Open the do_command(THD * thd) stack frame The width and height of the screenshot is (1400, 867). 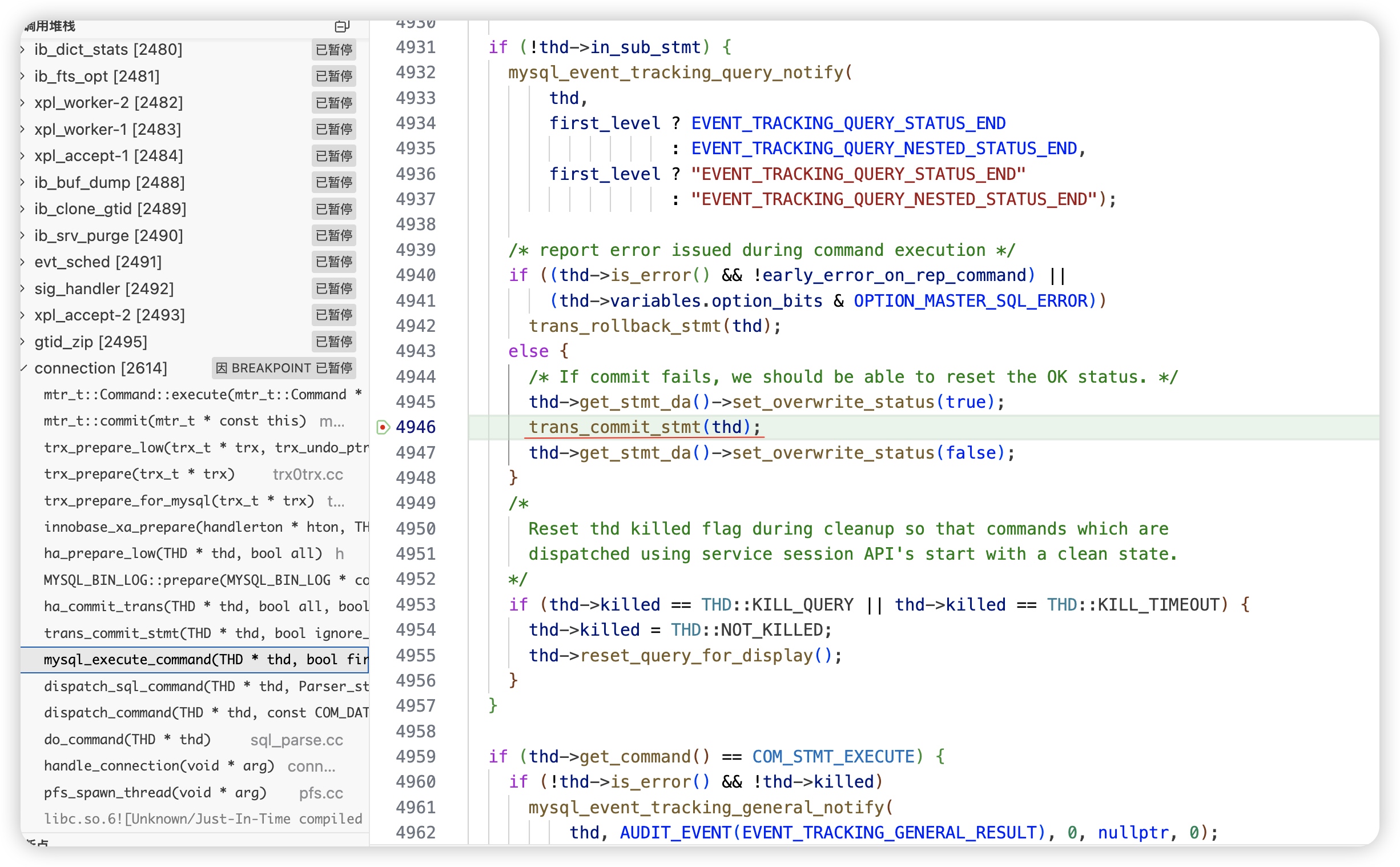point(127,740)
